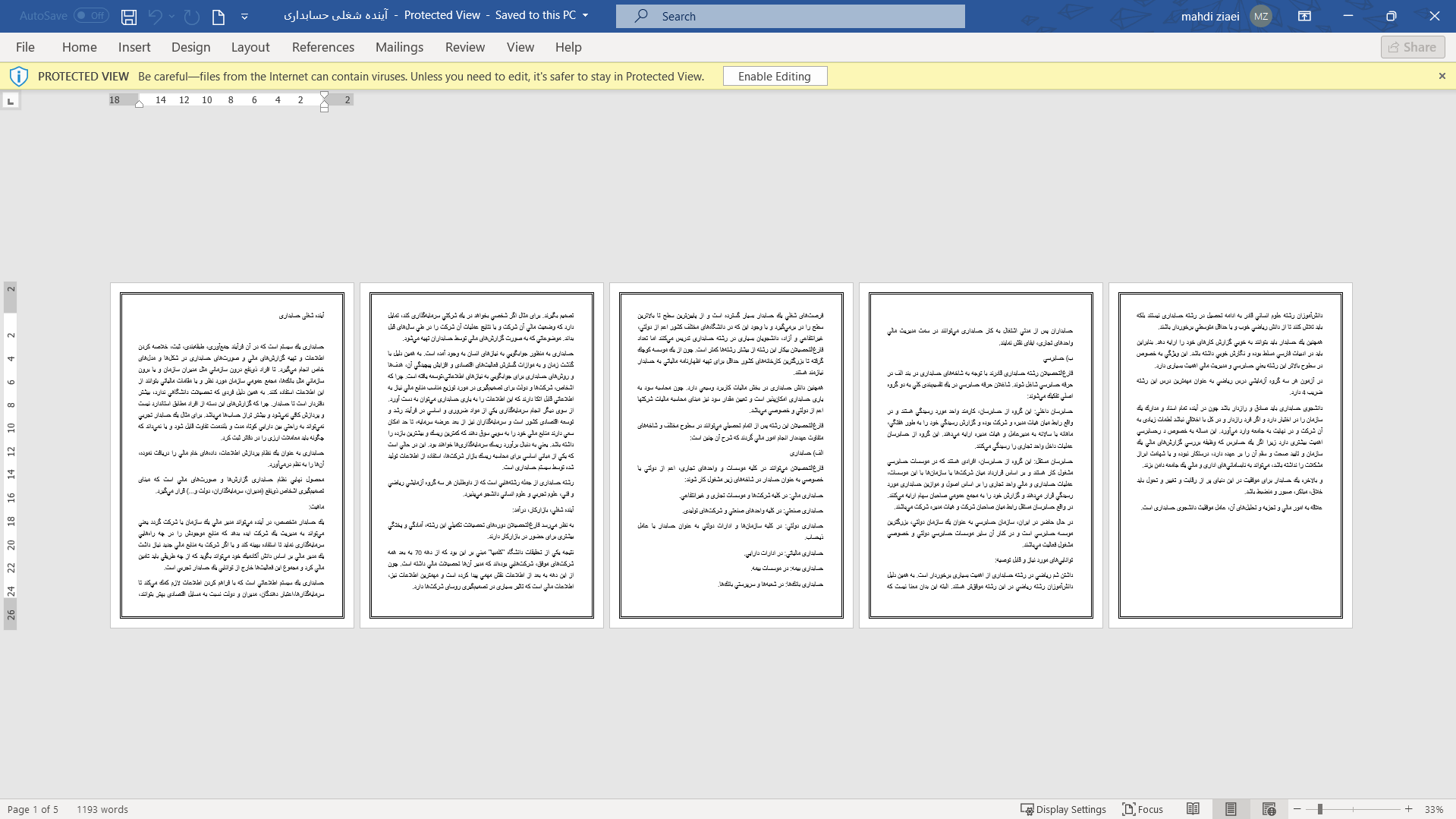Select the third document page
Image resolution: width=1456 pixels, height=819 pixels.
coord(731,455)
